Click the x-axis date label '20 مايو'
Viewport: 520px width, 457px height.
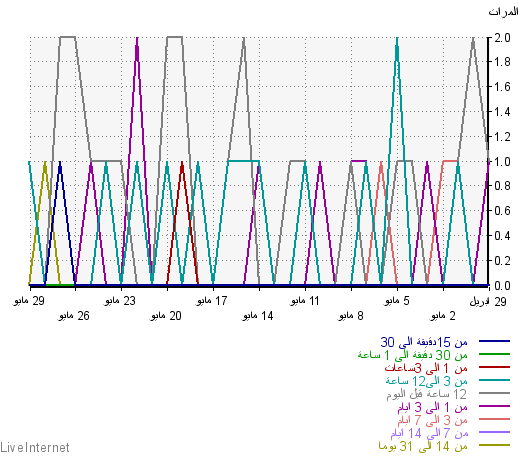(x=166, y=316)
